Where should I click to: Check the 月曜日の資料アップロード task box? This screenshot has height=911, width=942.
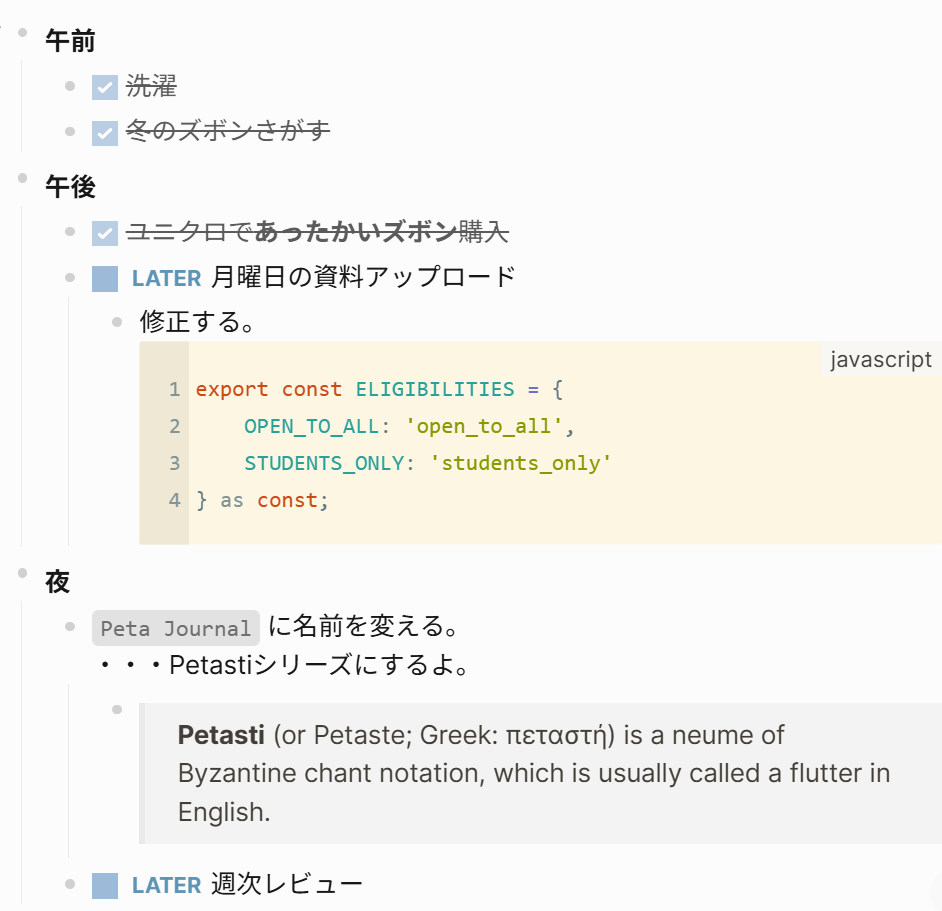click(105, 279)
